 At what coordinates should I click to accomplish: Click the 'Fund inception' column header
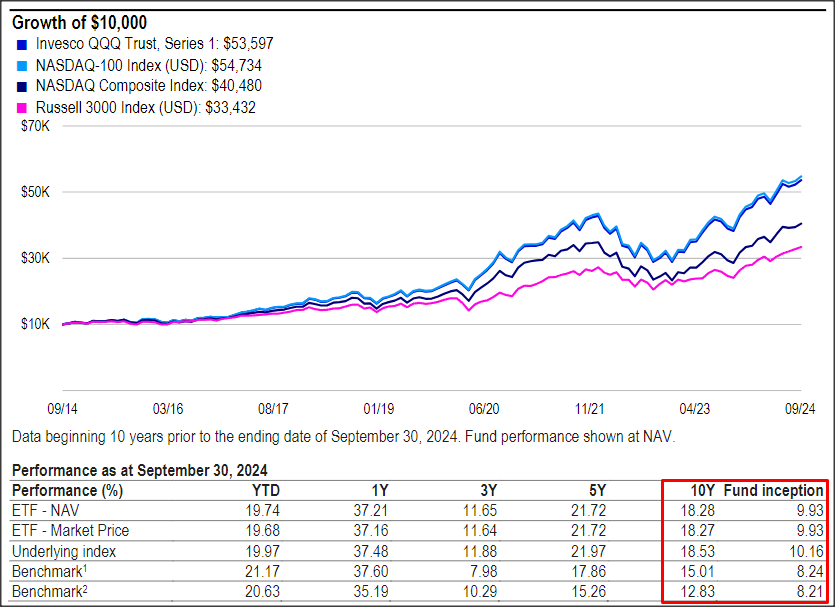pyautogui.click(x=774, y=490)
